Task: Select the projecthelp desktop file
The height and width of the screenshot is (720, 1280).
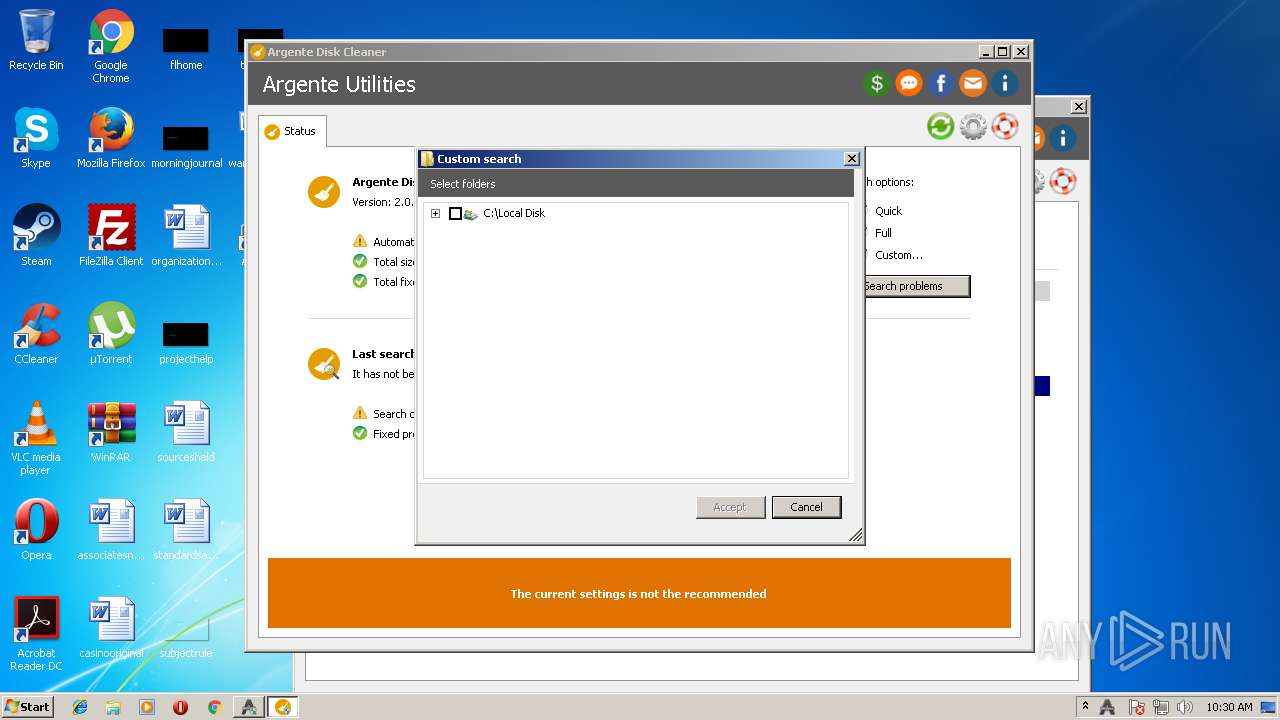Action: point(186,342)
